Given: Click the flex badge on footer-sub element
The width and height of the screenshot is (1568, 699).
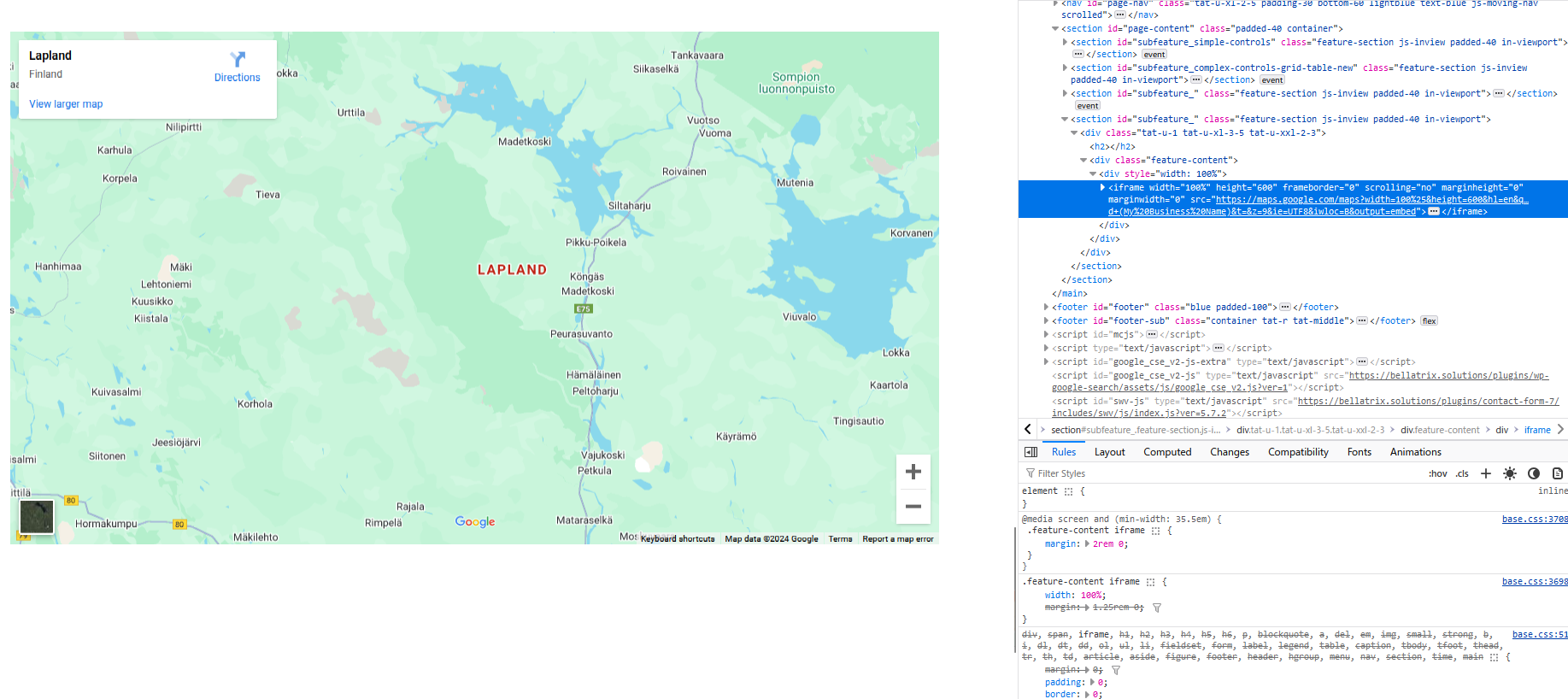Looking at the screenshot, I should (1429, 321).
